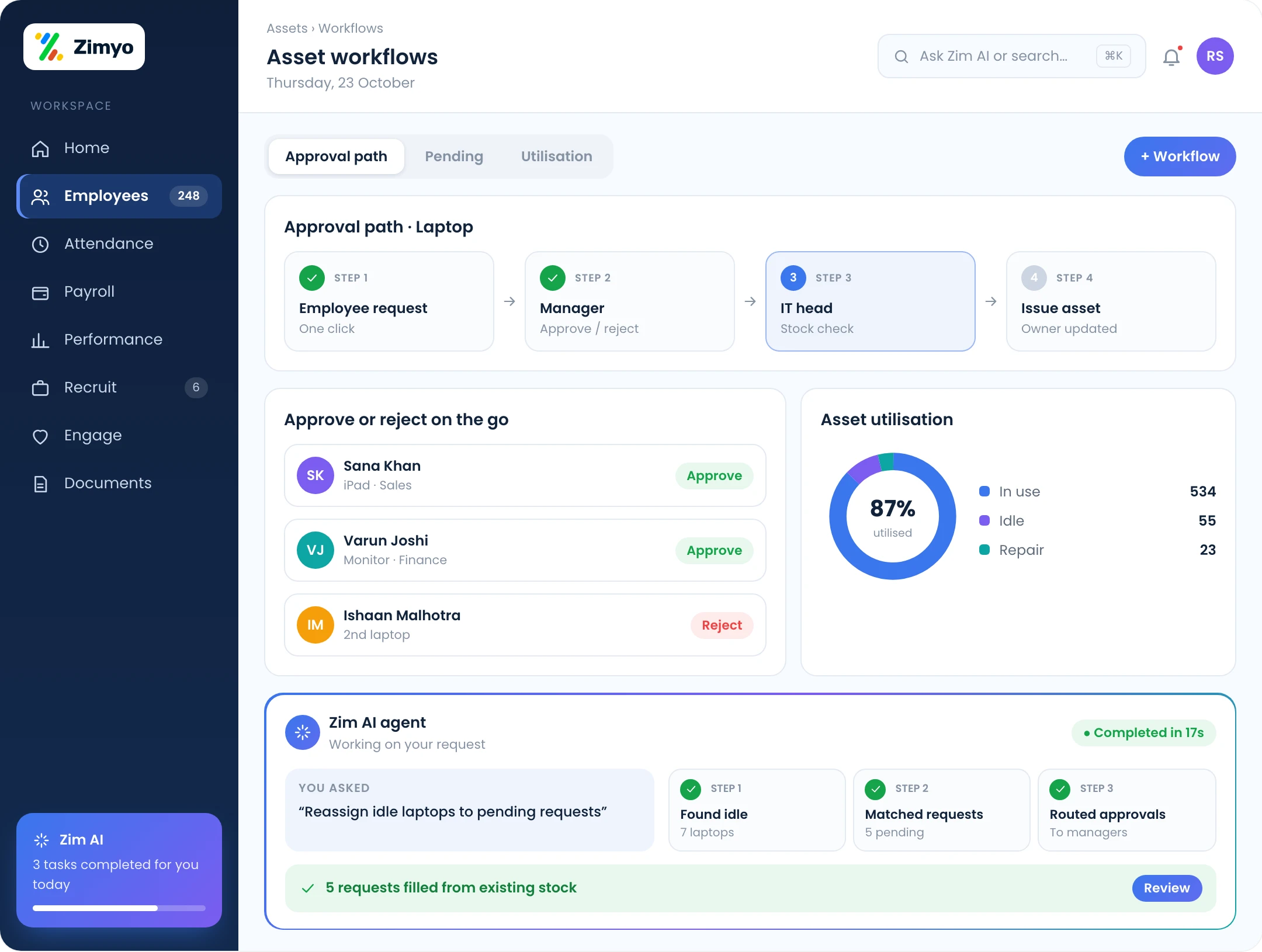Screen dimensions: 1262x952
Task: Go to Payroll in sidebar
Action: click(119, 291)
